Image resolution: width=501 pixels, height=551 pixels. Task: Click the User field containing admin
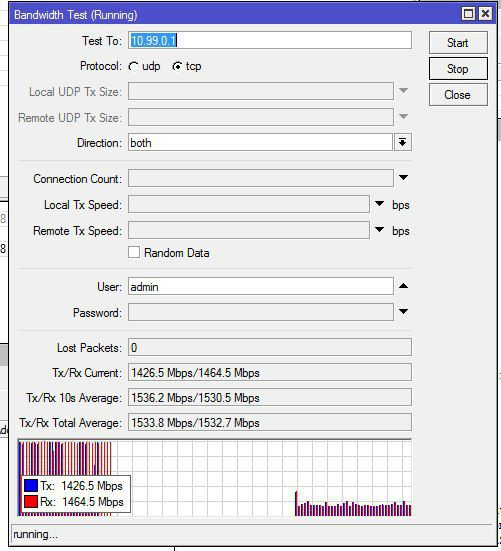click(x=261, y=286)
